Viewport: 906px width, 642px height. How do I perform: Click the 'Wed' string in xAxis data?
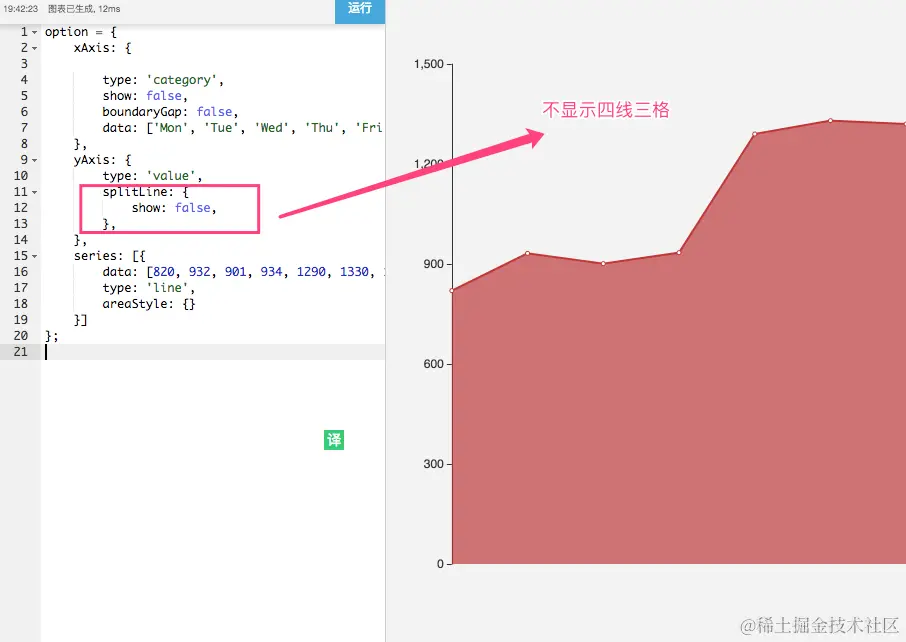(272, 128)
